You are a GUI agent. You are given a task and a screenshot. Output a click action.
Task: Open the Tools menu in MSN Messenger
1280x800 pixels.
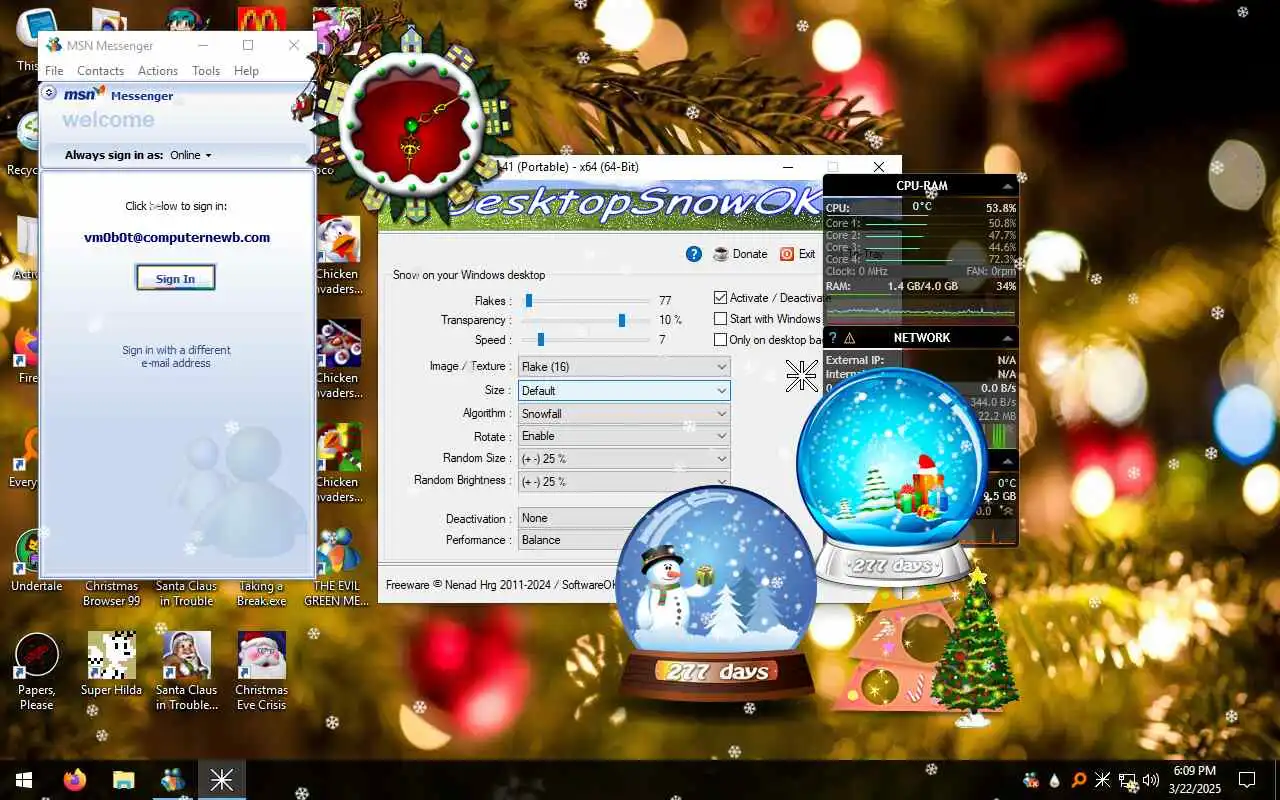click(206, 71)
